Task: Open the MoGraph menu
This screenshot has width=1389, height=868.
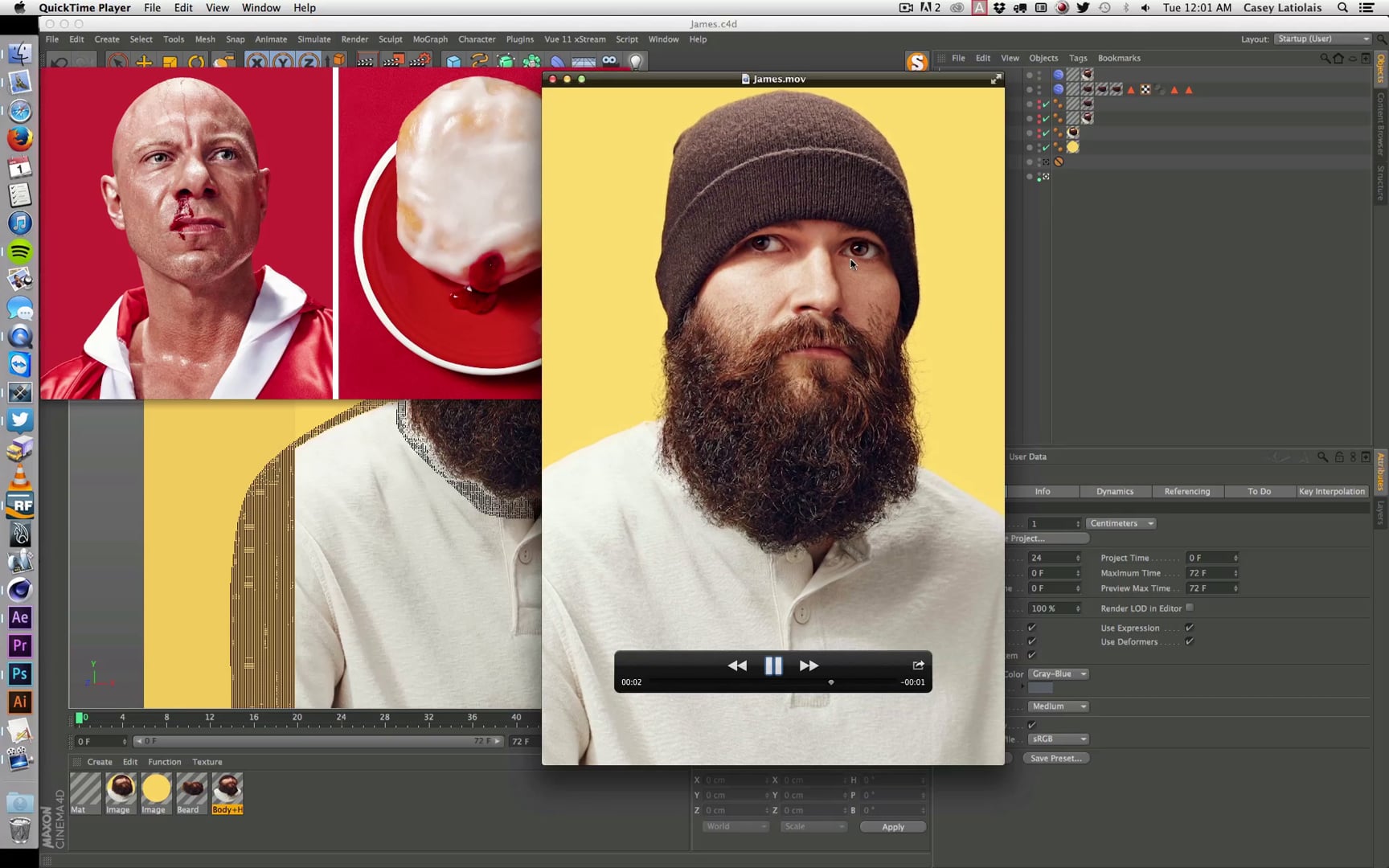Action: click(430, 39)
